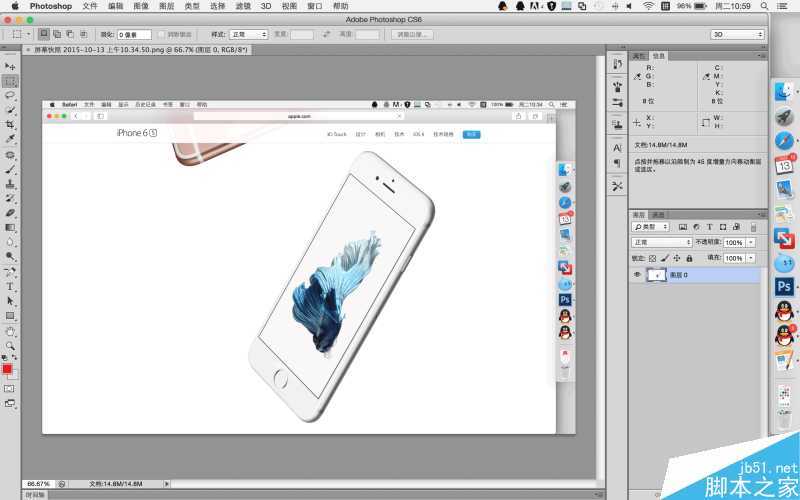Select the Hand tool
This screenshot has width=800, height=500.
(x=10, y=331)
